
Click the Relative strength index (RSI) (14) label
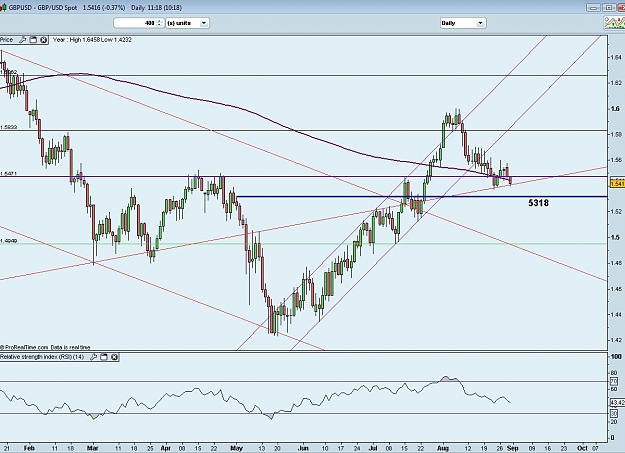[42, 357]
